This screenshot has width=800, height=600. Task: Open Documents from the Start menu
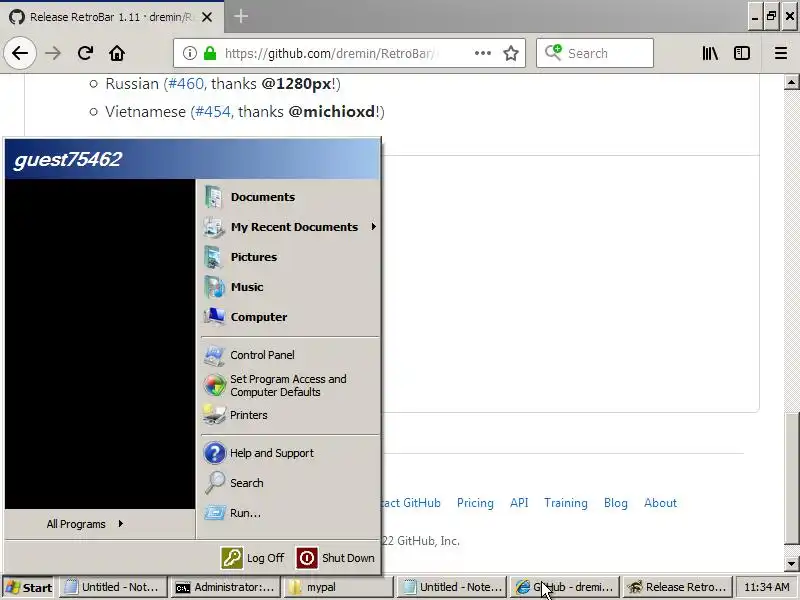[x=289, y=197]
